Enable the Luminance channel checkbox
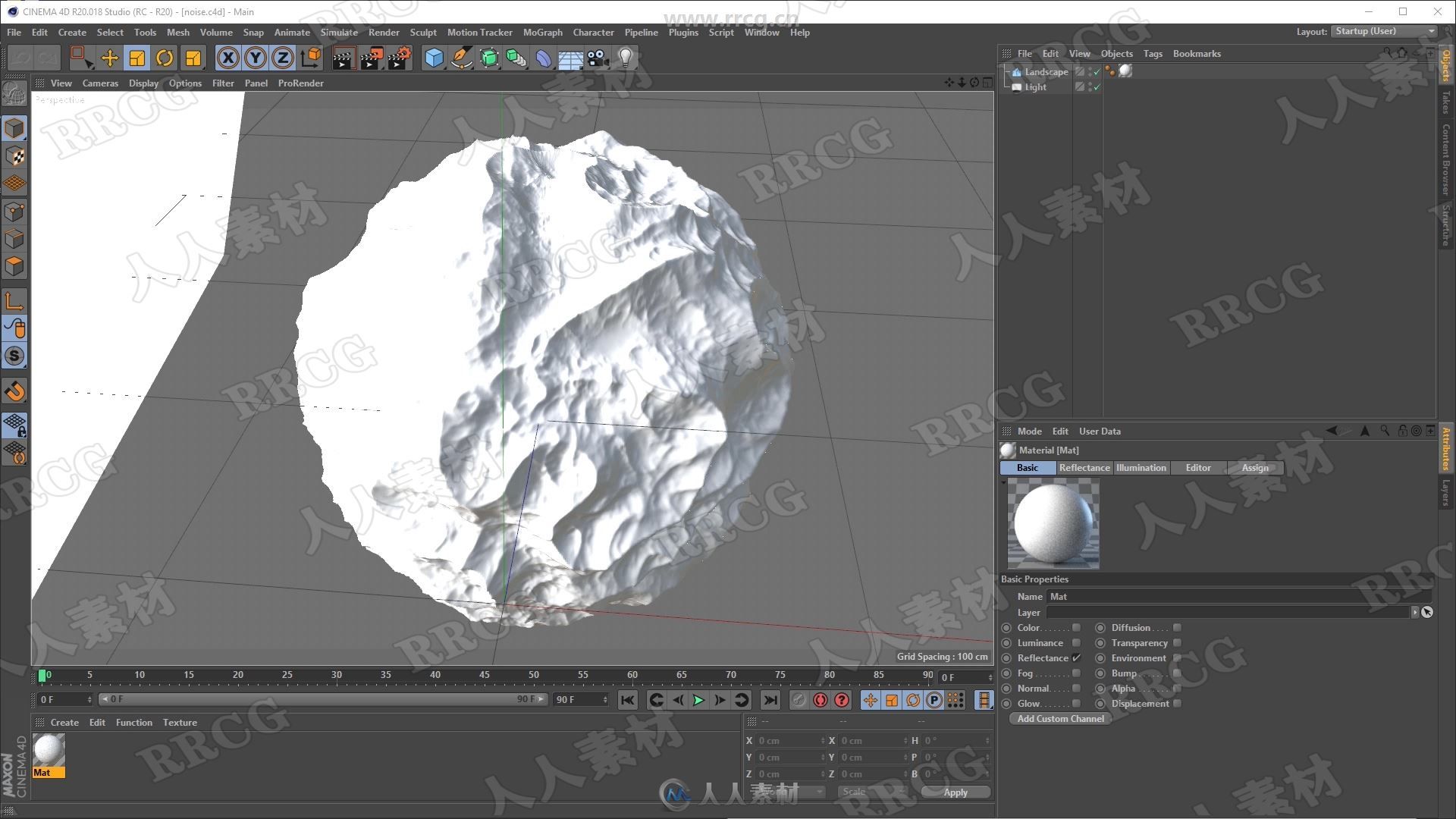1456x819 pixels. click(1076, 643)
